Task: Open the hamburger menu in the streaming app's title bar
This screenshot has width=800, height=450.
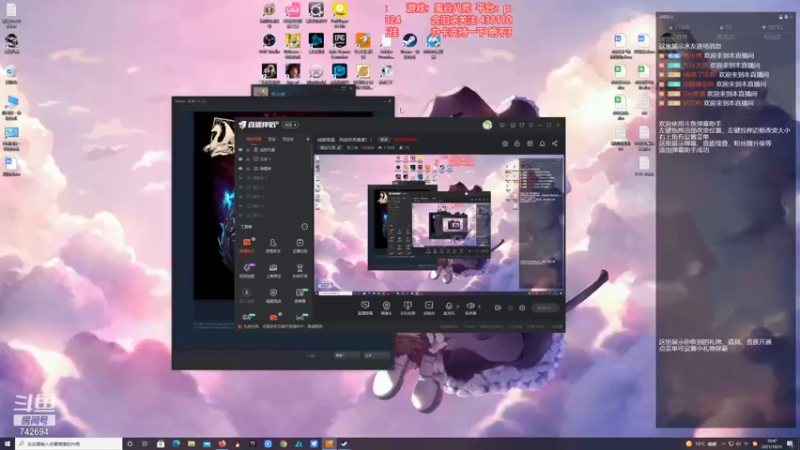Action: pyautogui.click(x=531, y=125)
